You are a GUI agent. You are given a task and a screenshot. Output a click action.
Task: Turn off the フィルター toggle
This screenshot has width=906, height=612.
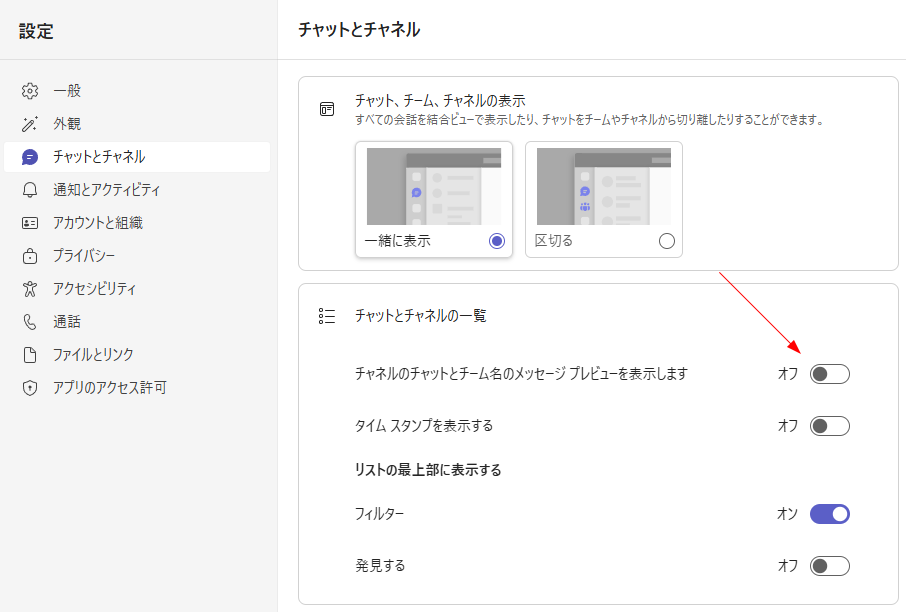click(x=830, y=514)
